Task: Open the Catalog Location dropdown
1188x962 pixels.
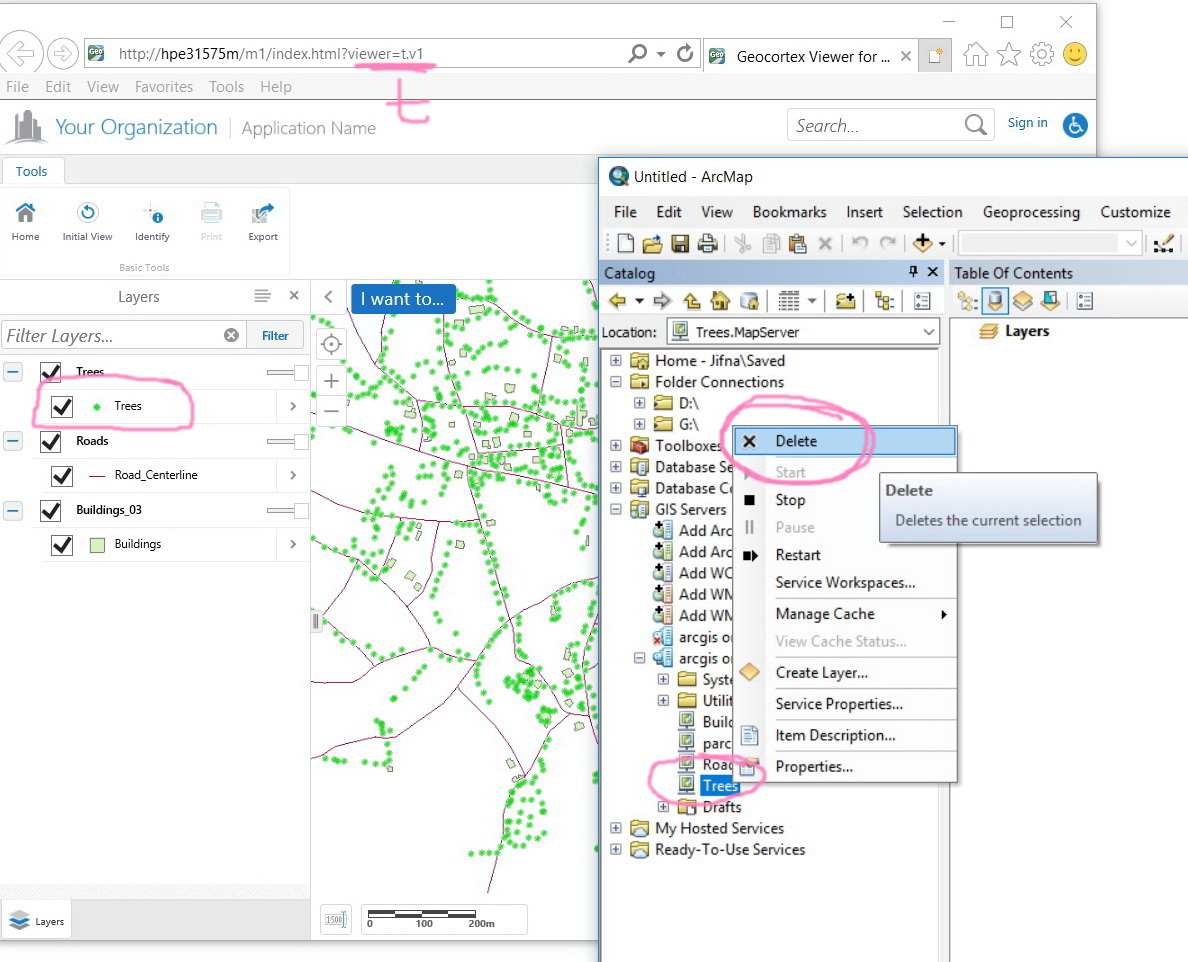Action: tap(928, 332)
